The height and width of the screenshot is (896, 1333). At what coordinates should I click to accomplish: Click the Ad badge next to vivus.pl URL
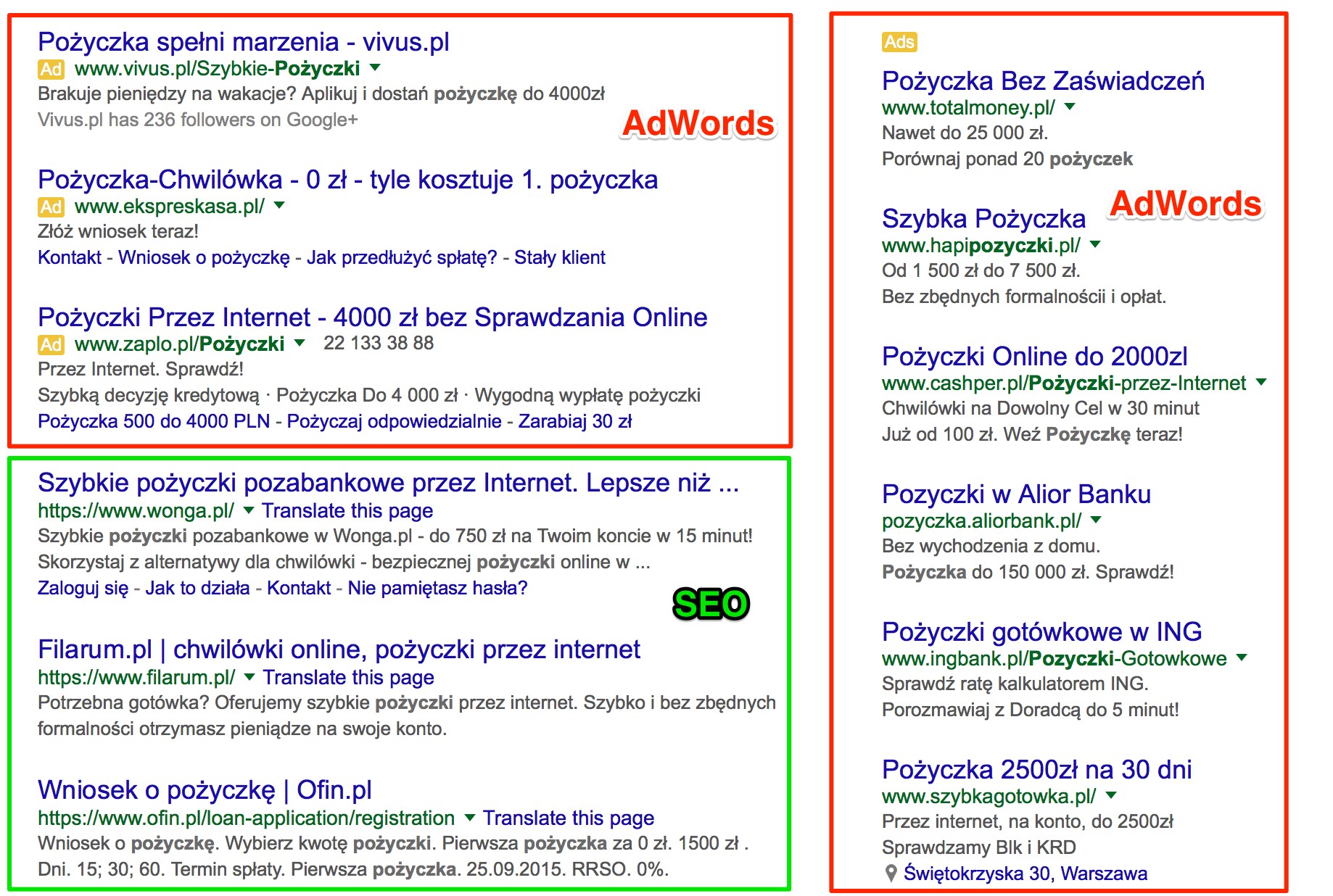pyautogui.click(x=51, y=70)
